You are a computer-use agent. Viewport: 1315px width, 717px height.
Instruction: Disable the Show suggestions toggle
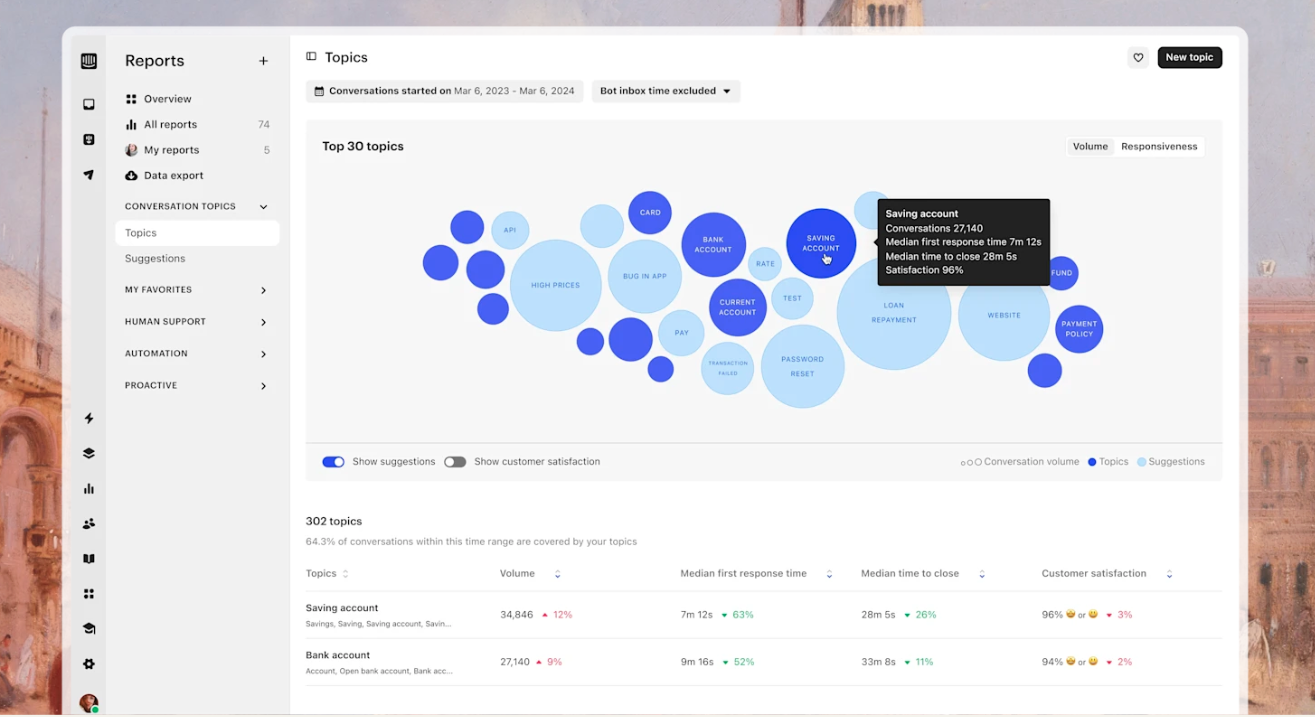coord(333,462)
